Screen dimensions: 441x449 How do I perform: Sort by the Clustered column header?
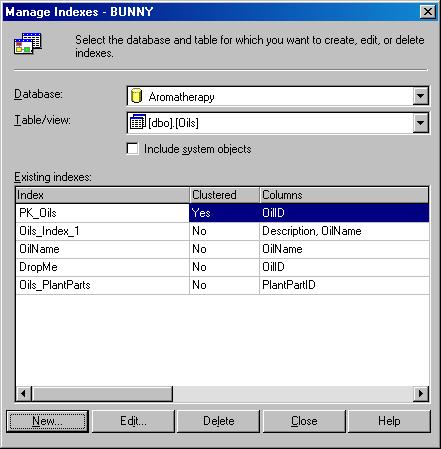pyautogui.click(x=224, y=195)
